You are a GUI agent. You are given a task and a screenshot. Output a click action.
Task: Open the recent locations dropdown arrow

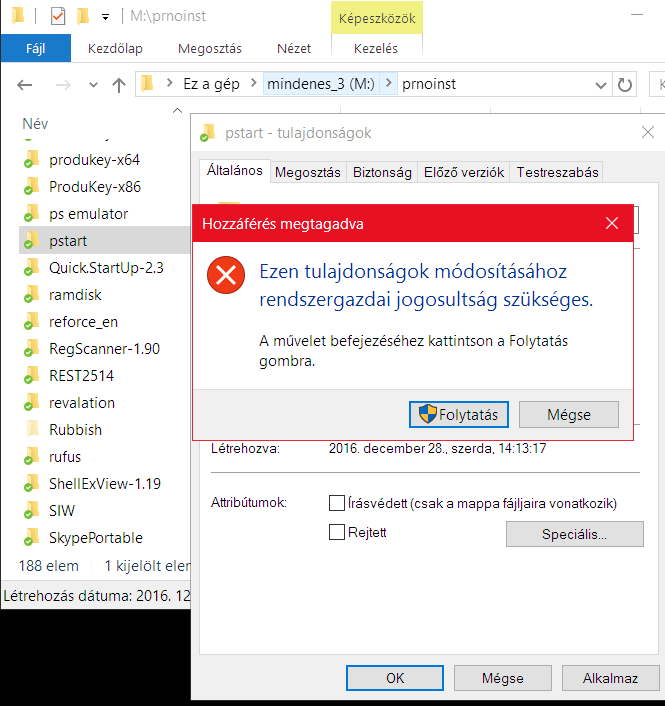pos(93,85)
